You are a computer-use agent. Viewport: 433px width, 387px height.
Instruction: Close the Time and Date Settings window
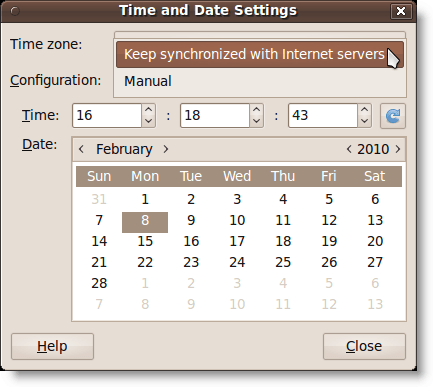(x=401, y=11)
